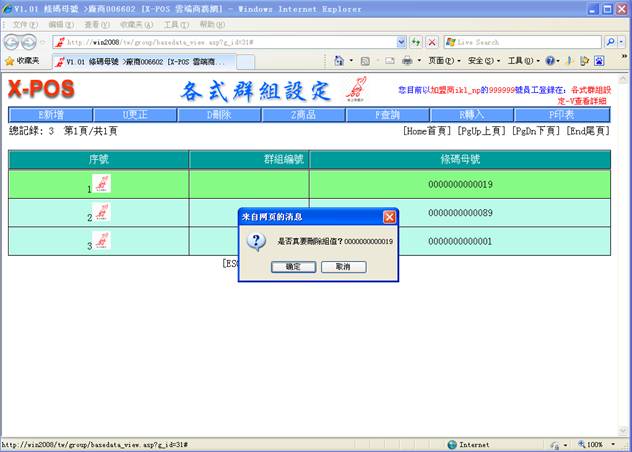Viewport: 632px width, 452px height.
Task: Click the 确定 button in the dialog
Action: pyautogui.click(x=293, y=267)
